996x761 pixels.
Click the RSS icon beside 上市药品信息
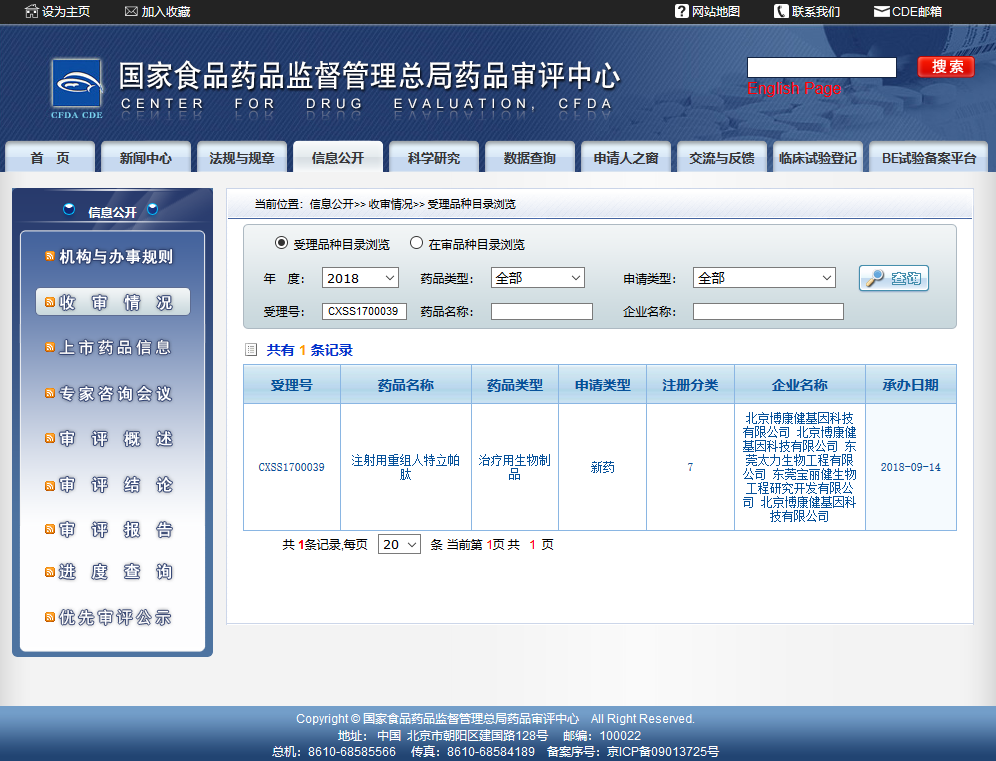50,347
